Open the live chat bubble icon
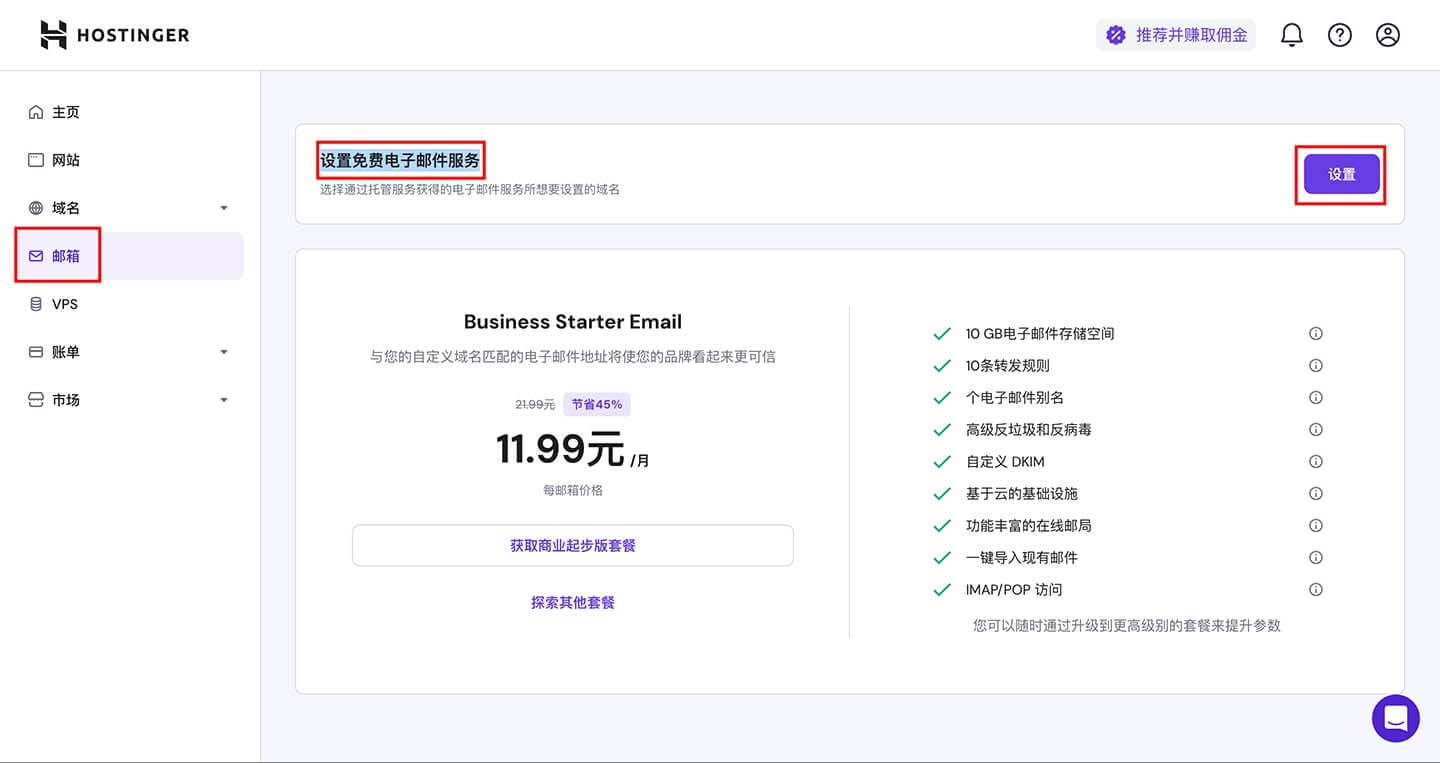 click(1396, 718)
